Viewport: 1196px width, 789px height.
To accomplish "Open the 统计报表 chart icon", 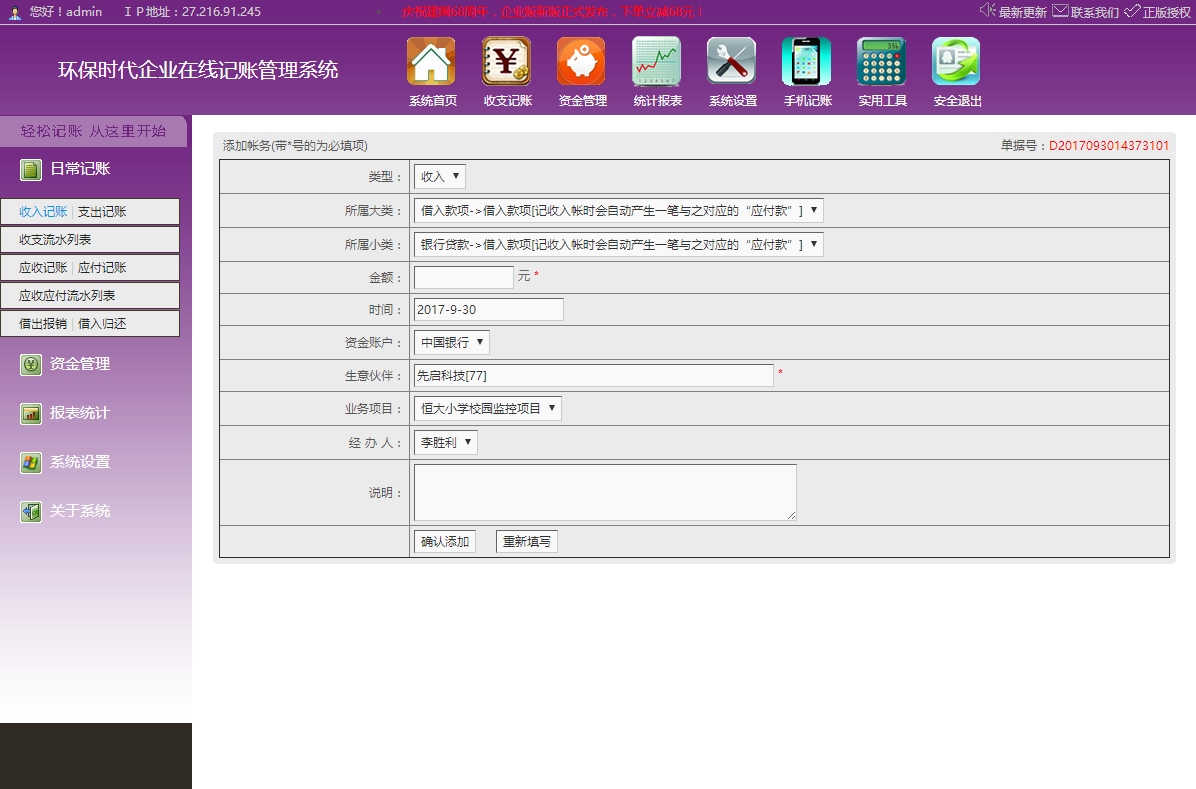I will pos(656,62).
